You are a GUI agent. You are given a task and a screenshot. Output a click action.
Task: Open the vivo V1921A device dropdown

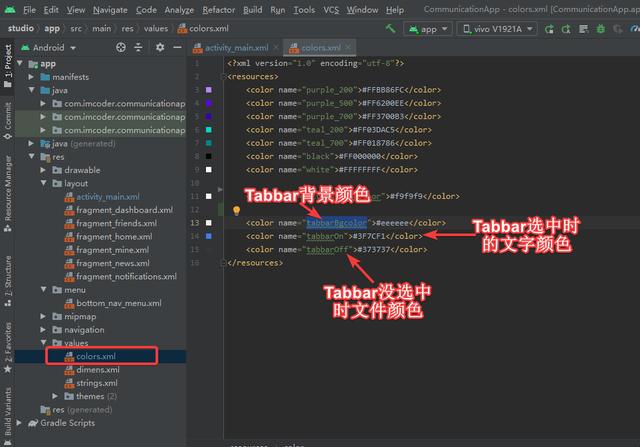click(x=497, y=29)
